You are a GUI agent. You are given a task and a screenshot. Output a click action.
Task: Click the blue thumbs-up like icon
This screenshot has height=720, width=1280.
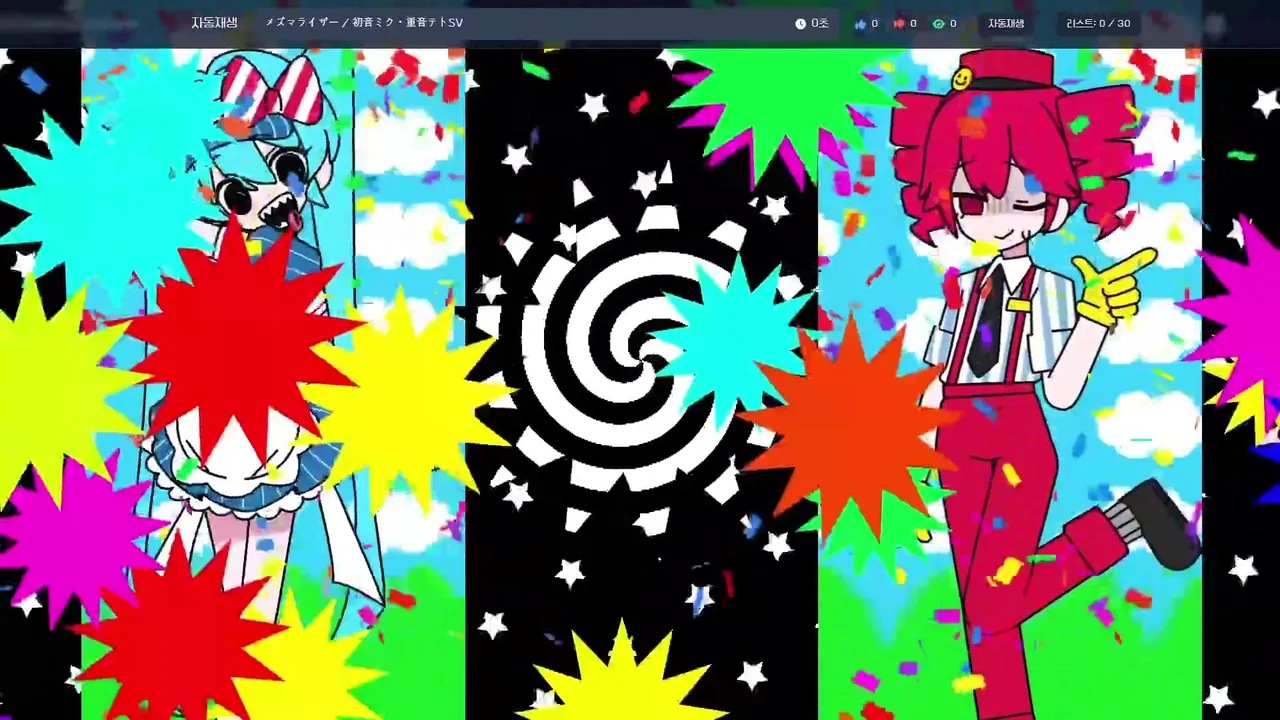(860, 23)
